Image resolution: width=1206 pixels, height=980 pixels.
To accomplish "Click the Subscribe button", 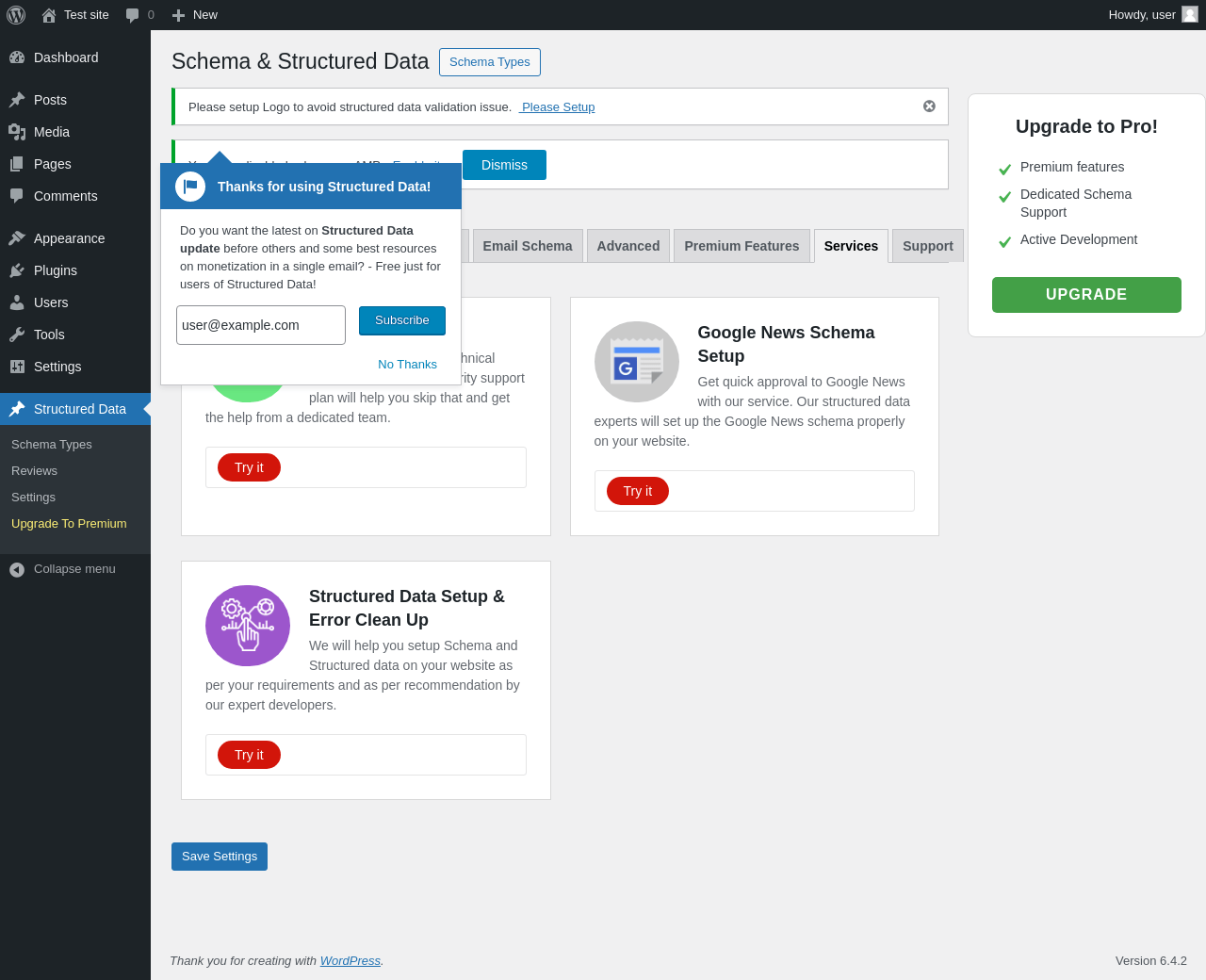I will click(x=402, y=320).
